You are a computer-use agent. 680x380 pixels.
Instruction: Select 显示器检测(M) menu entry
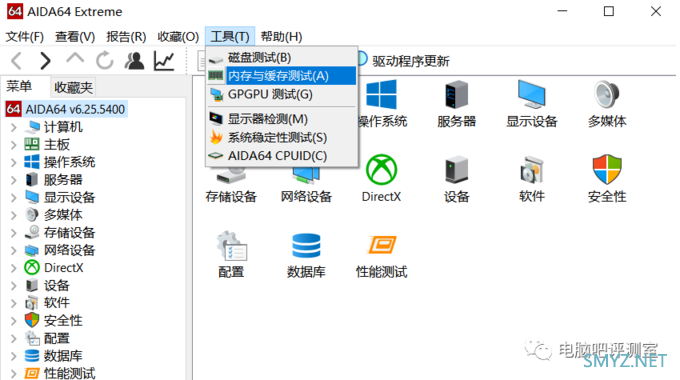coord(282,119)
